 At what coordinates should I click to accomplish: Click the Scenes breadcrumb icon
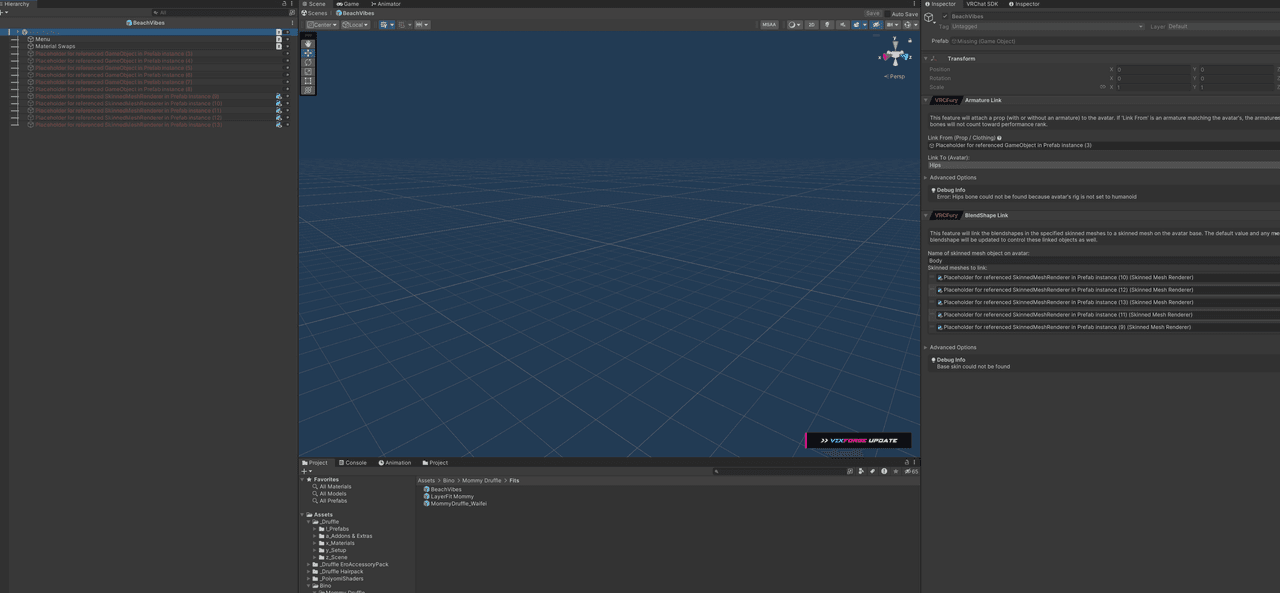(x=304, y=13)
